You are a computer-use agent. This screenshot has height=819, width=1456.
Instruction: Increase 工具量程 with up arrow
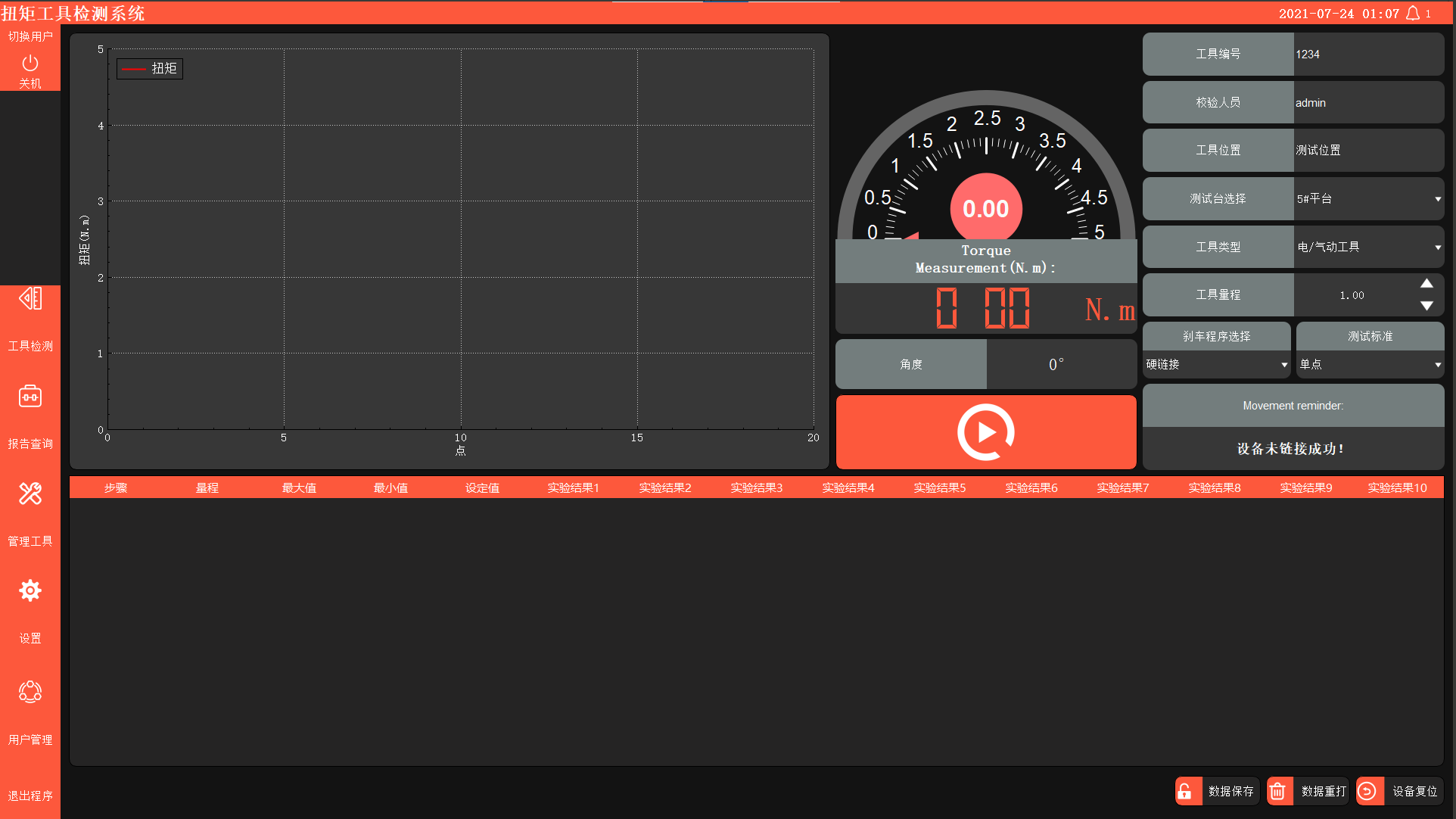click(1426, 284)
